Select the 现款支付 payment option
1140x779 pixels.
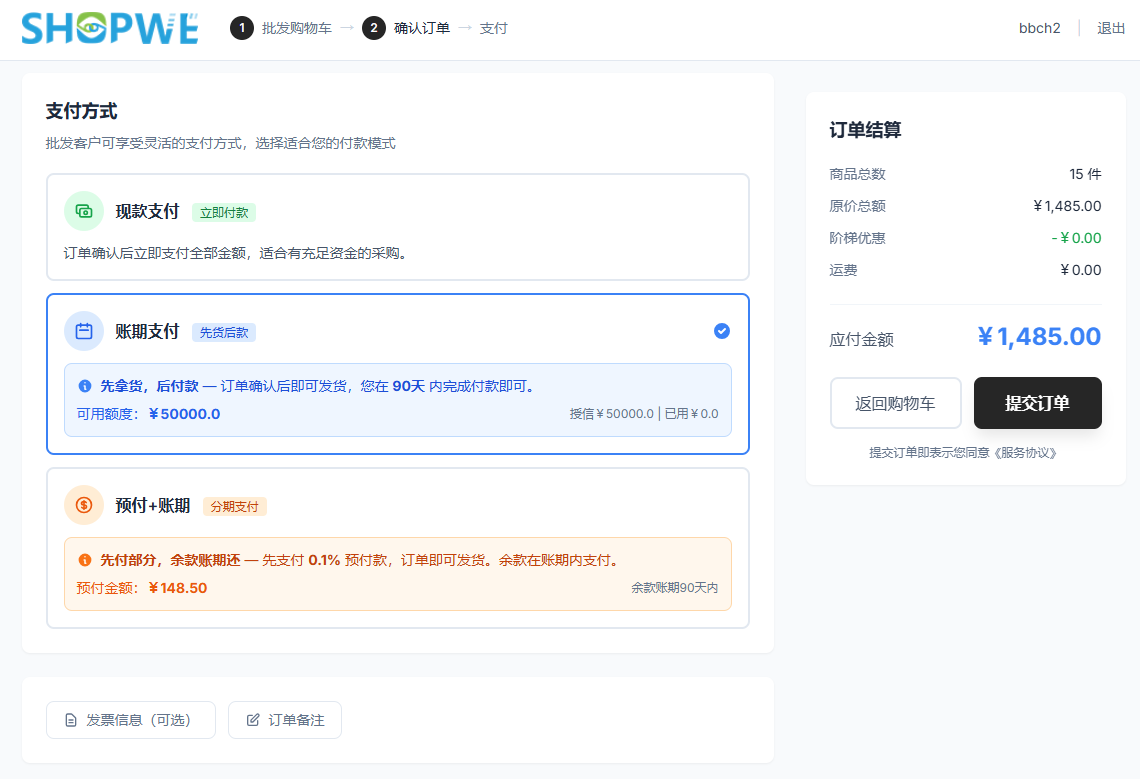coord(398,227)
